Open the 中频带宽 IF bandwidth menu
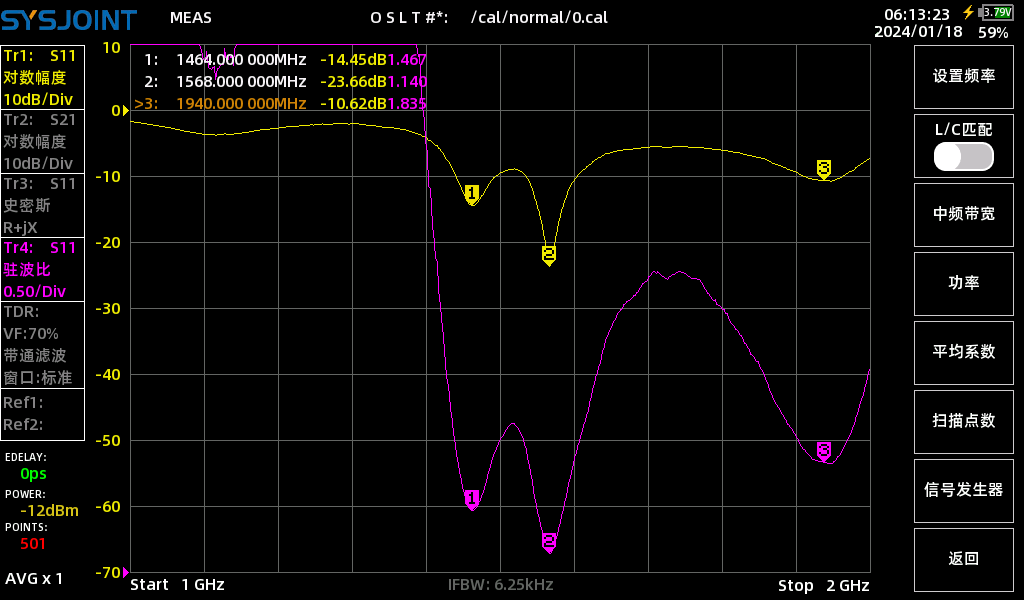The height and width of the screenshot is (600, 1024). [963, 215]
